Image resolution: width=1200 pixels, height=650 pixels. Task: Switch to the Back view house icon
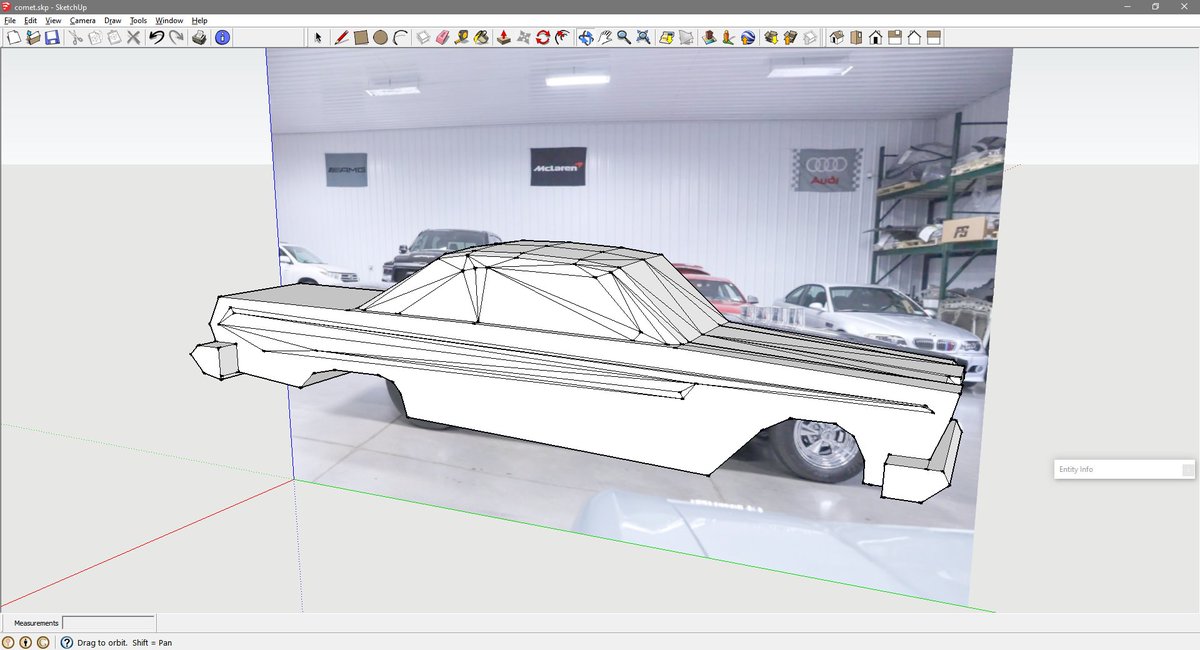pos(914,38)
